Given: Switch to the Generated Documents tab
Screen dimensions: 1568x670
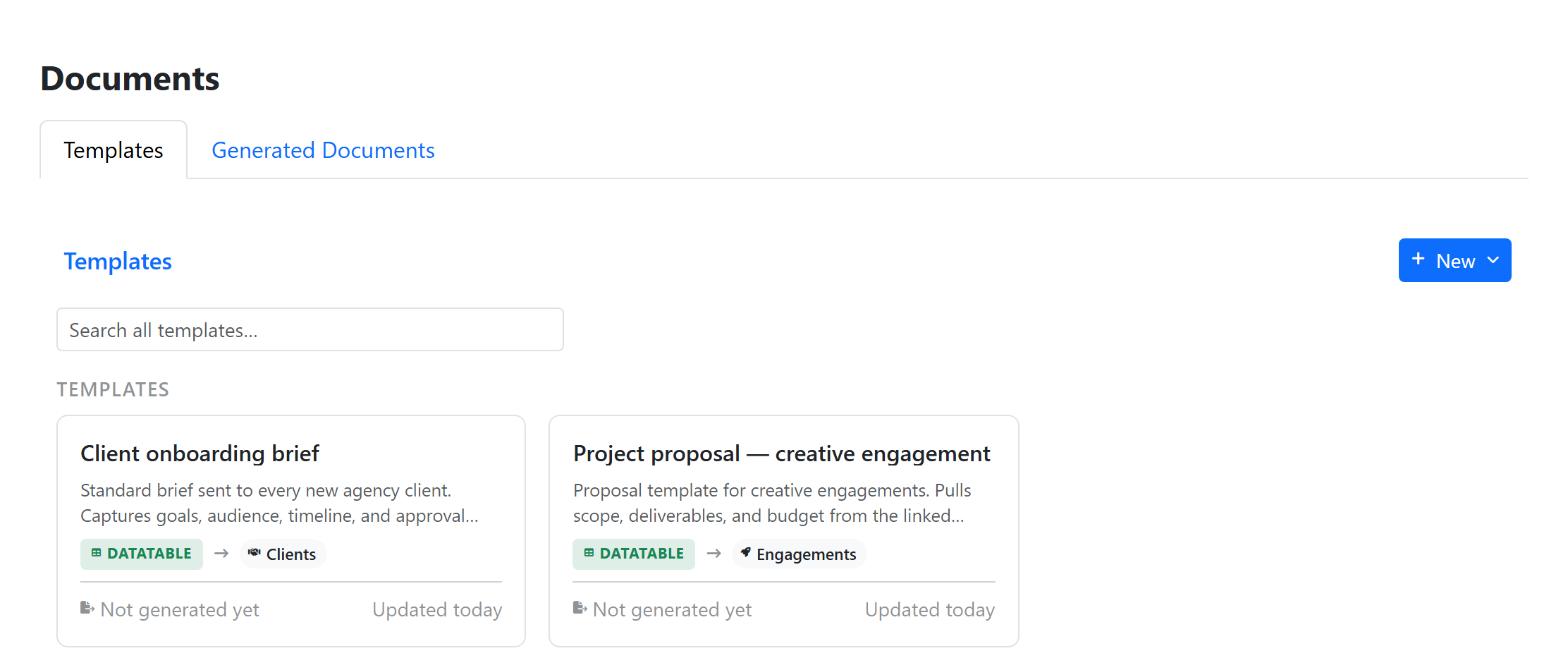Looking at the screenshot, I should tap(323, 150).
